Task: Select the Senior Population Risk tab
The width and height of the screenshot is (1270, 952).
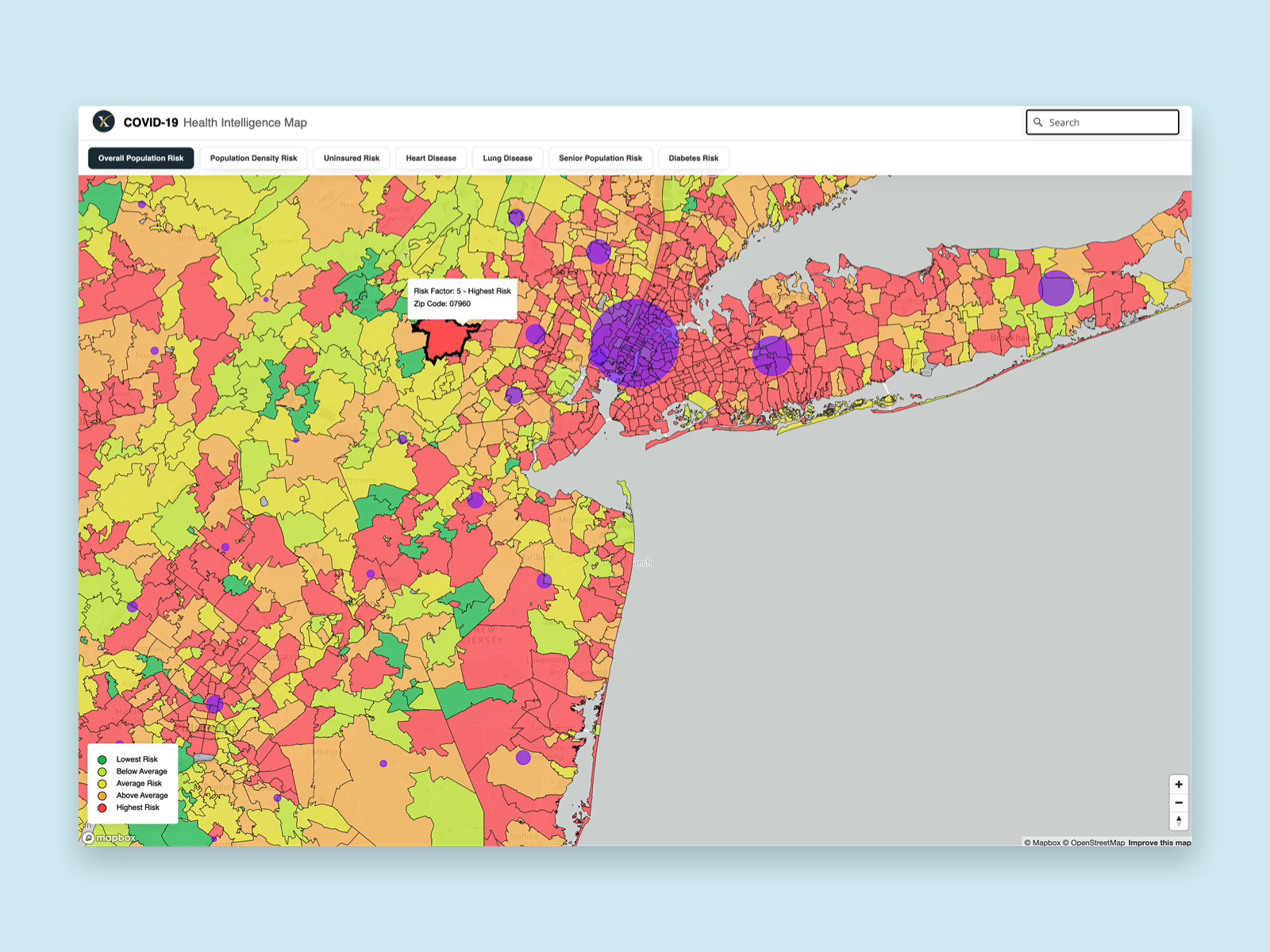Action: (599, 158)
